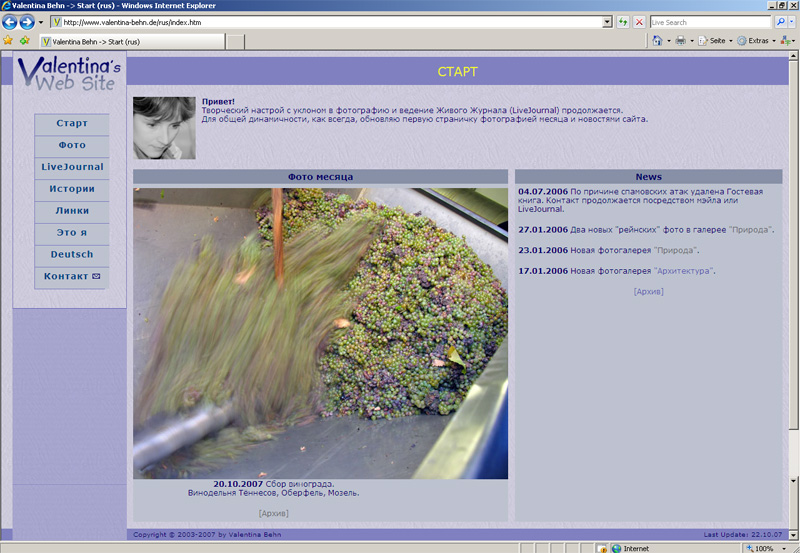
Task: Click the Internet Explorer title bar icon
Action: tap(6, 6)
